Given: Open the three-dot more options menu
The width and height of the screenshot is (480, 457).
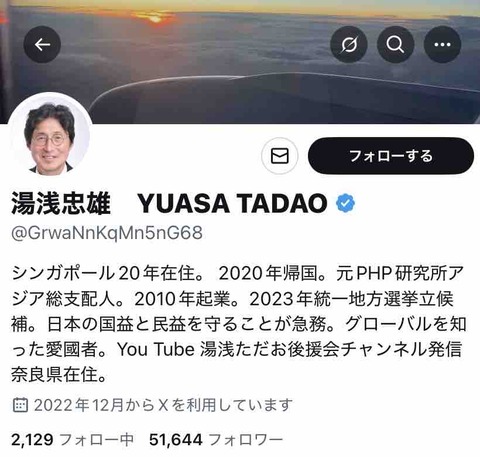Looking at the screenshot, I should coord(442,44).
